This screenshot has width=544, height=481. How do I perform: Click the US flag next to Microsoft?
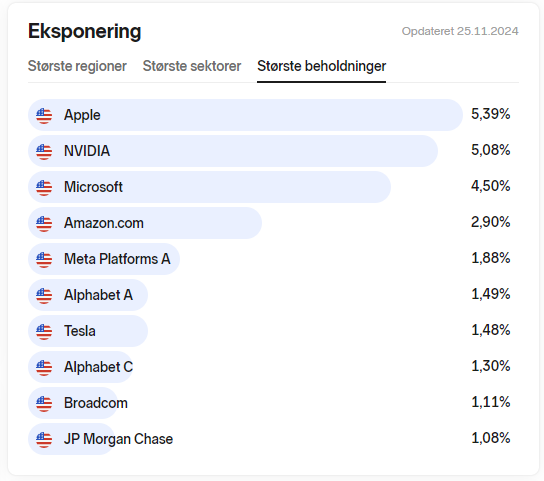click(x=44, y=188)
